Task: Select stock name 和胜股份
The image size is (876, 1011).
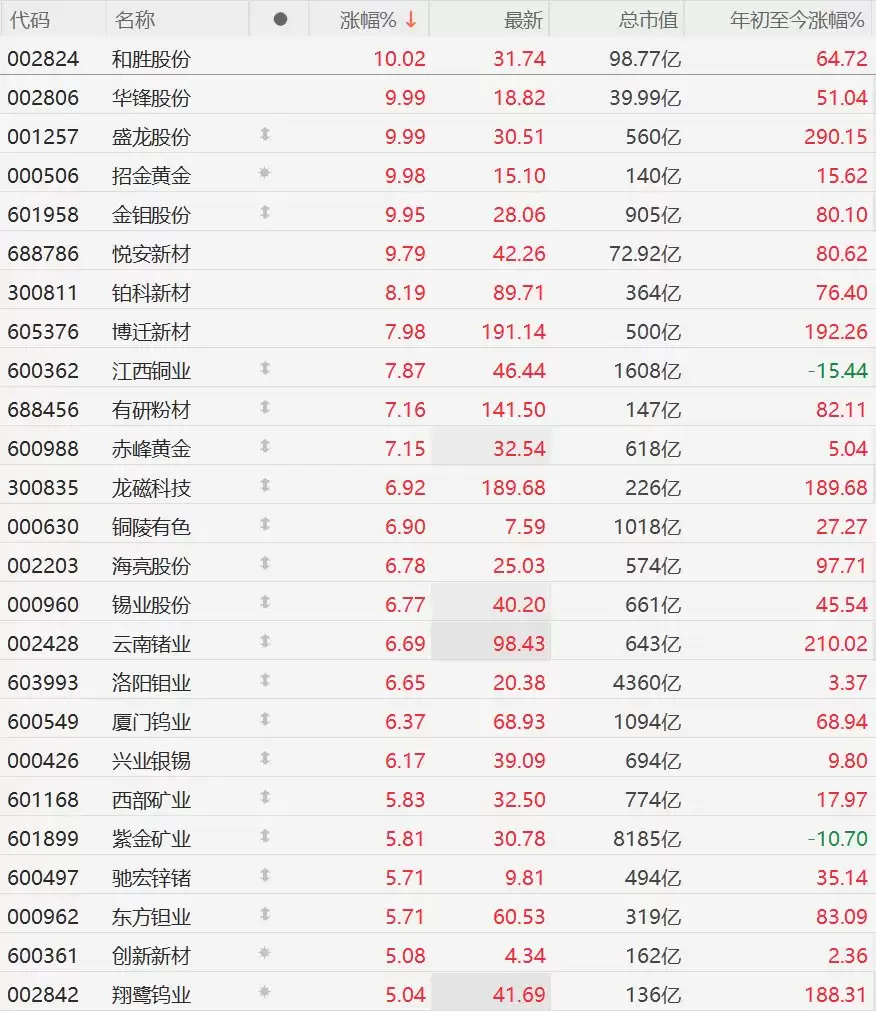Action: pyautogui.click(x=151, y=59)
